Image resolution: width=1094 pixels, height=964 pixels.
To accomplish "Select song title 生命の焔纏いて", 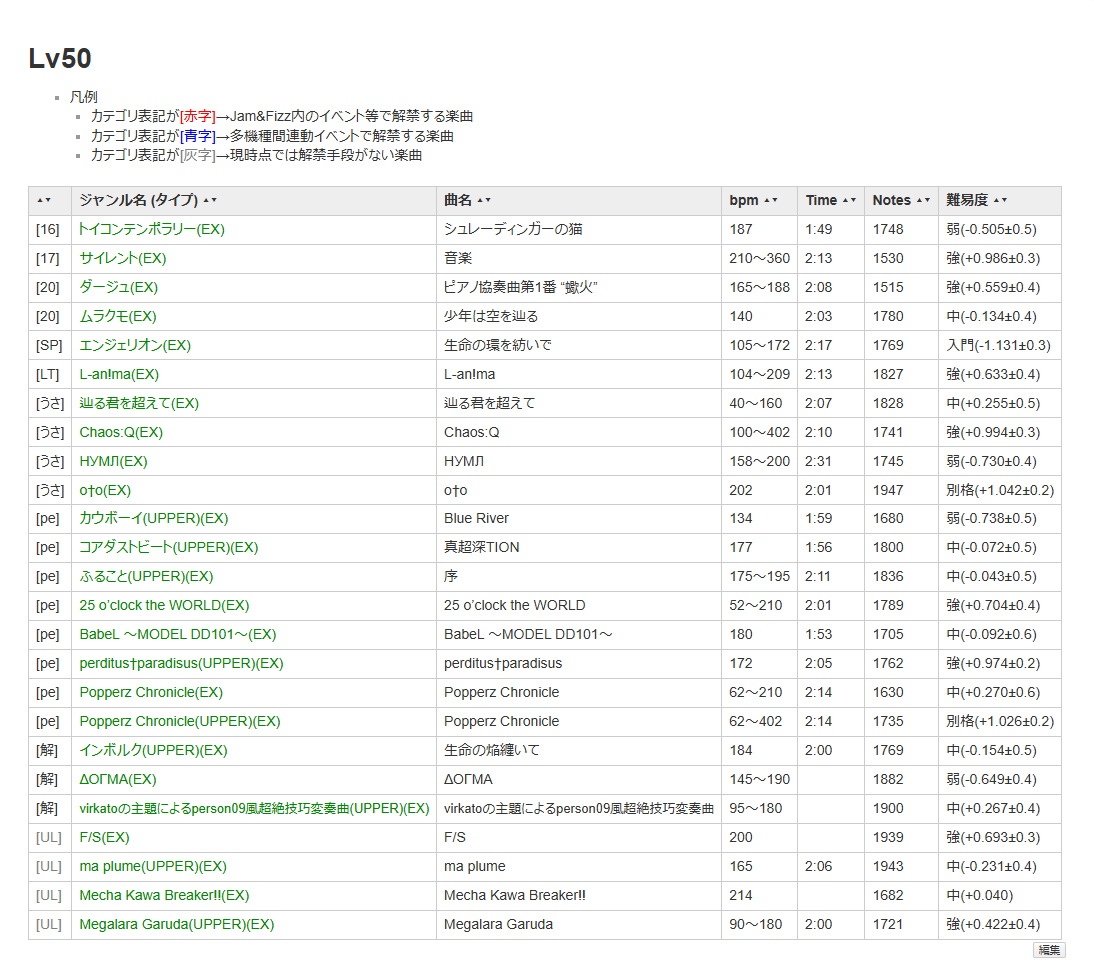I will click(x=492, y=751).
